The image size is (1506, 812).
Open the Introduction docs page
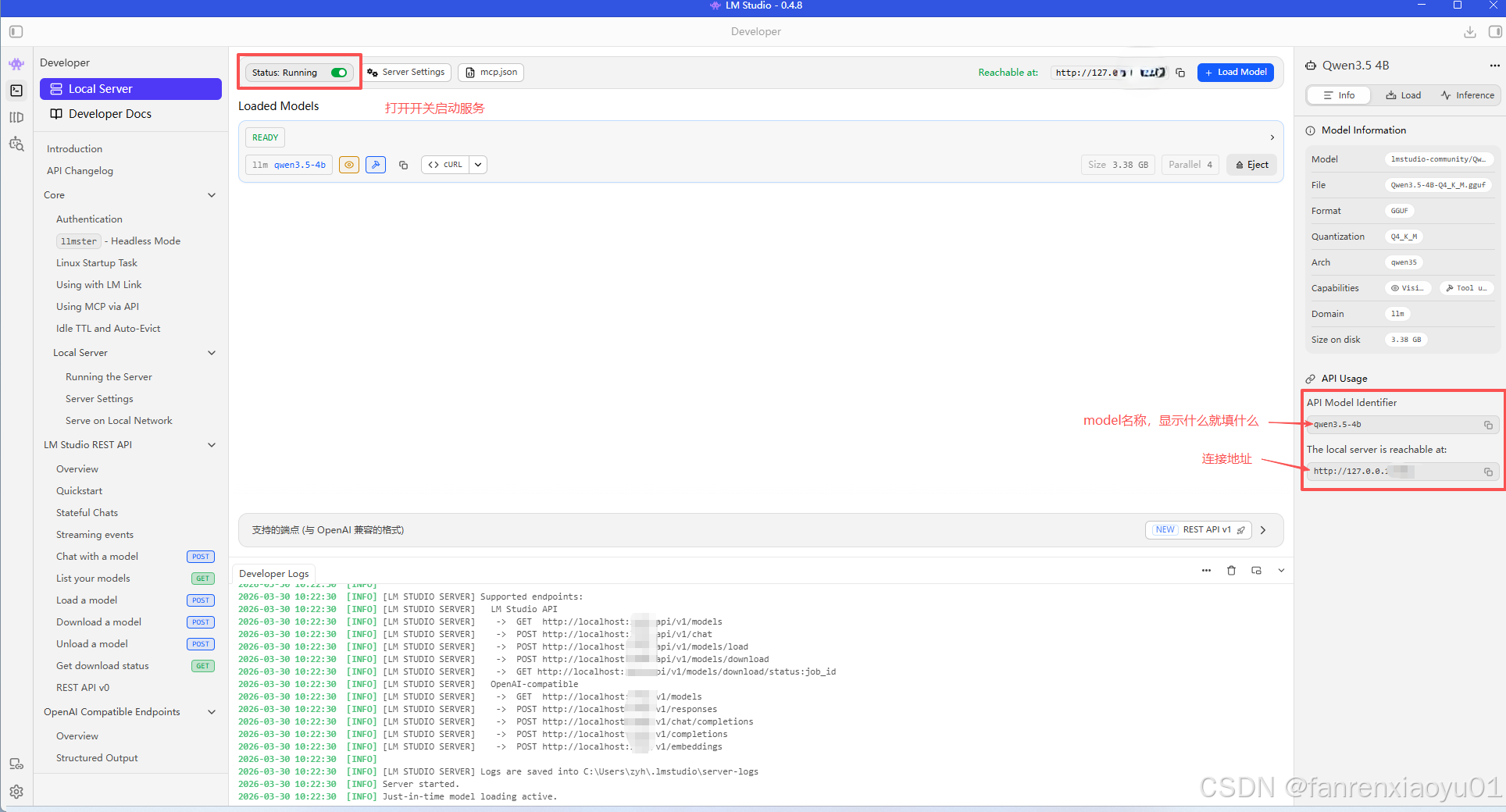tap(74, 149)
